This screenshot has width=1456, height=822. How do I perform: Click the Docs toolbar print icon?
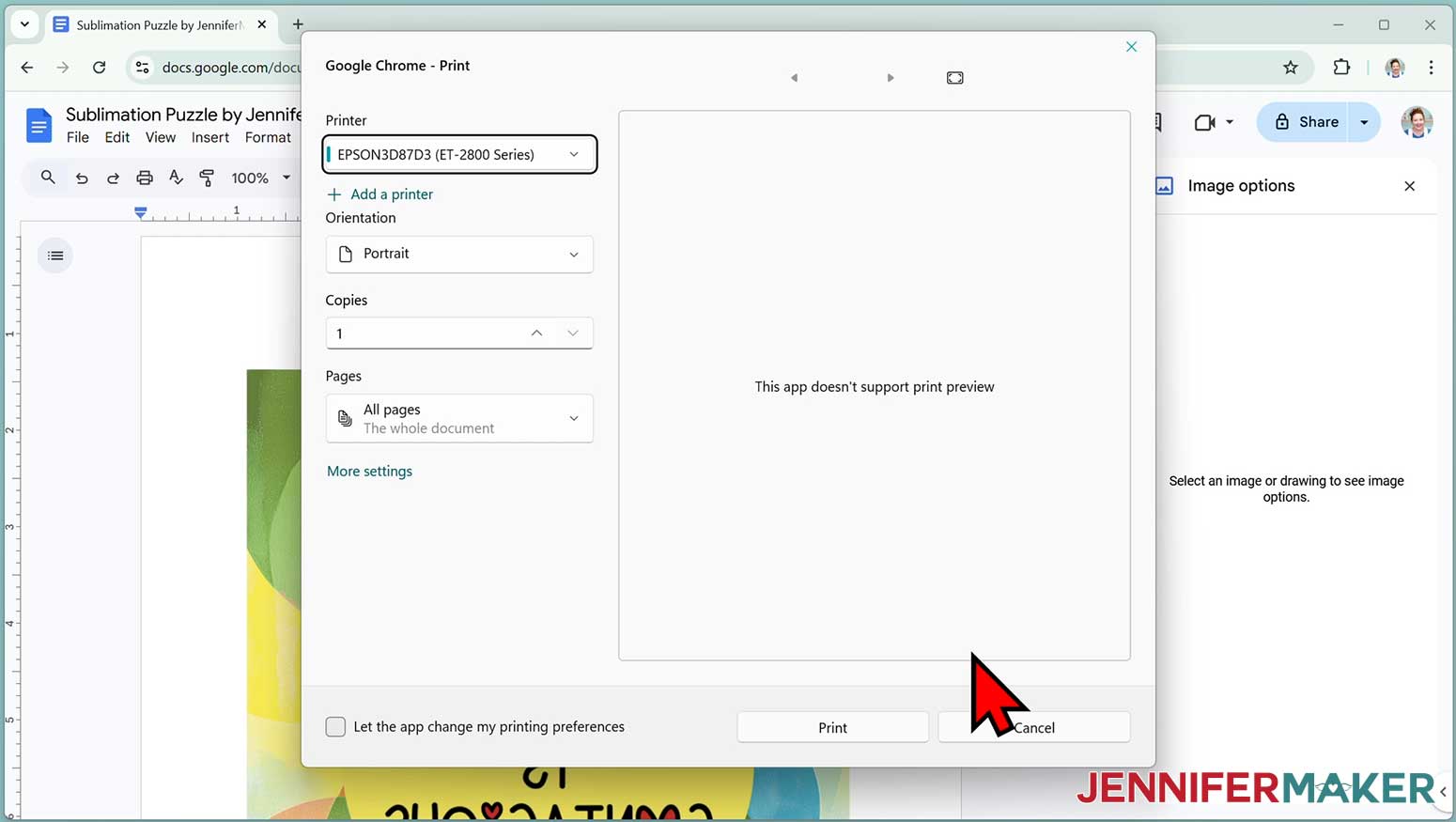pos(144,178)
